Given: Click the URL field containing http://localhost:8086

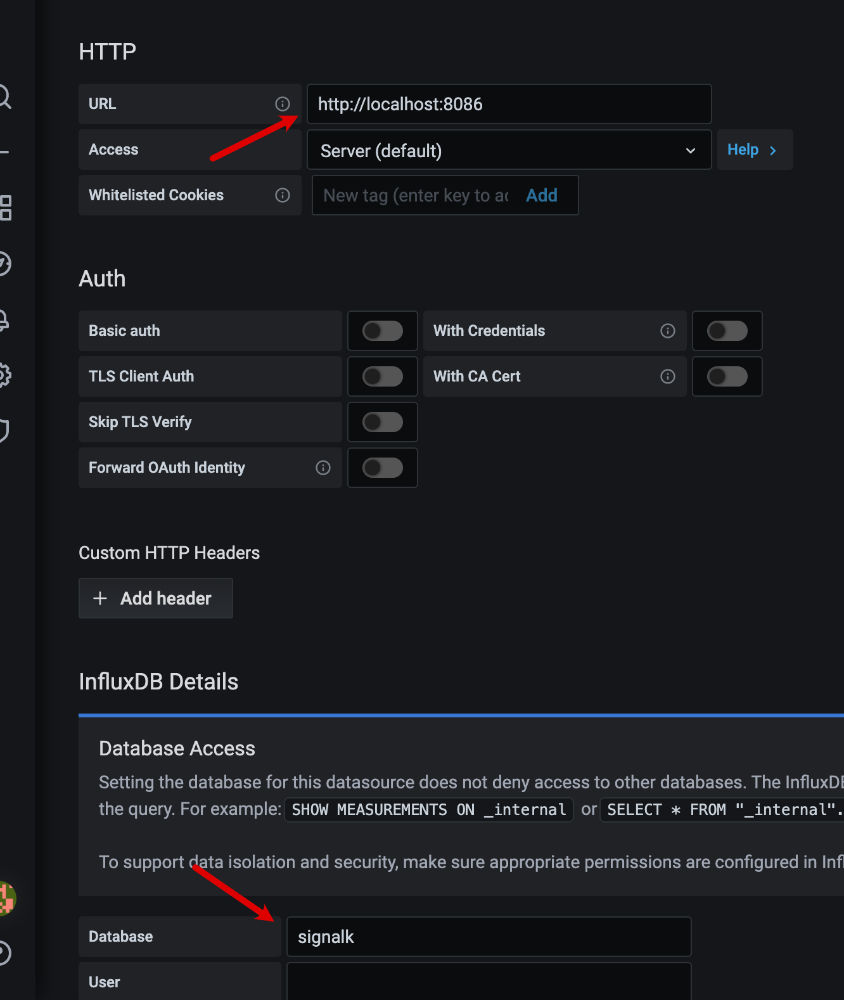Looking at the screenshot, I should tap(508, 104).
